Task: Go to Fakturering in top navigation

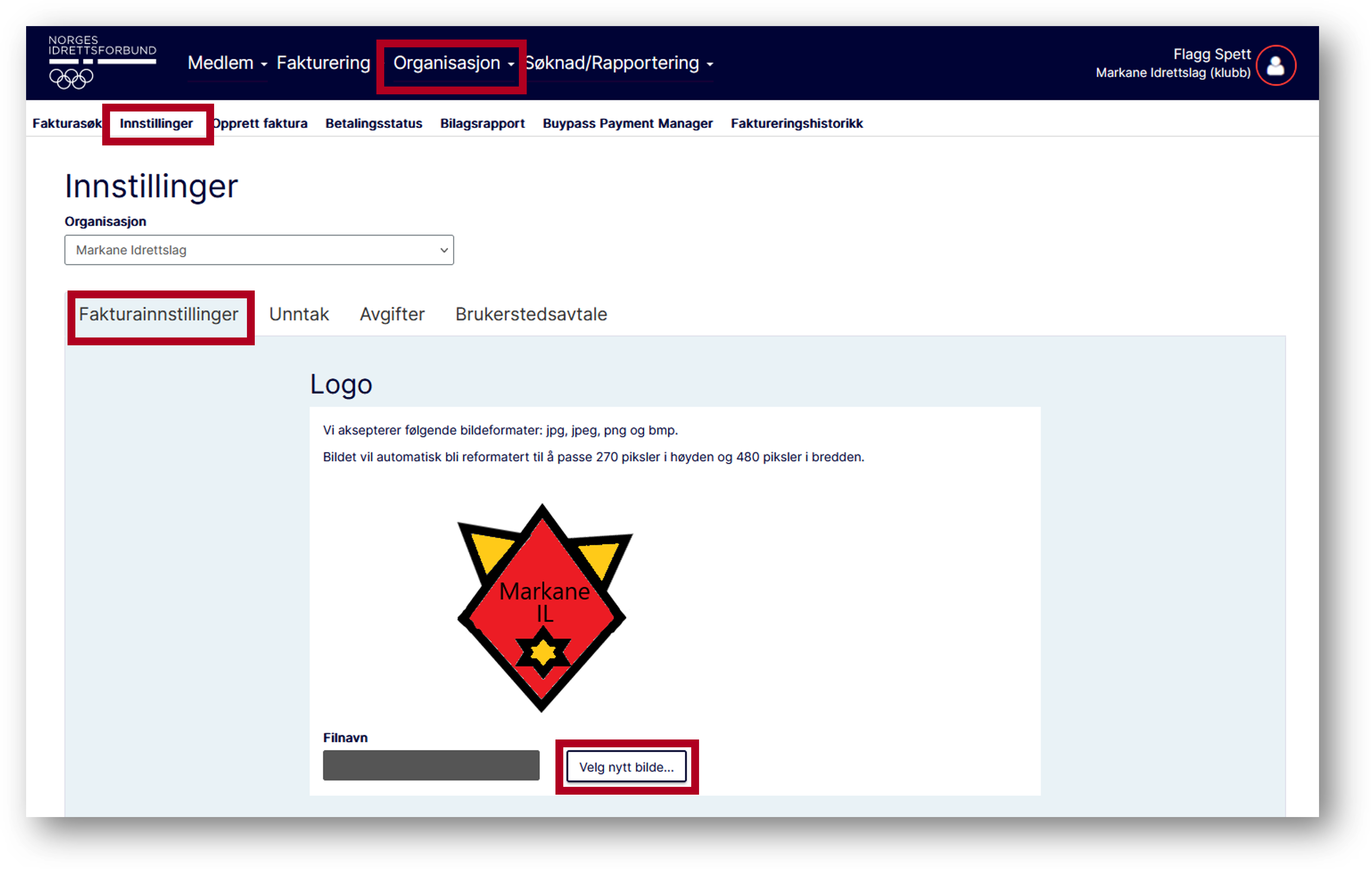Action: coord(323,63)
